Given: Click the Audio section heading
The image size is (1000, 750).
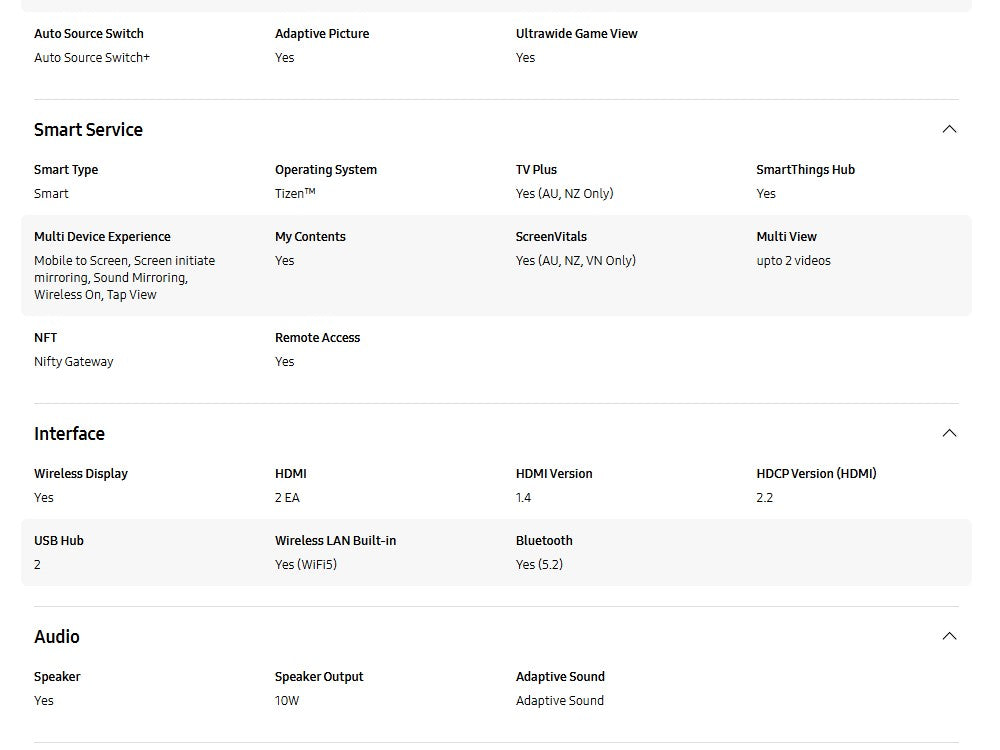Looking at the screenshot, I should [x=57, y=637].
